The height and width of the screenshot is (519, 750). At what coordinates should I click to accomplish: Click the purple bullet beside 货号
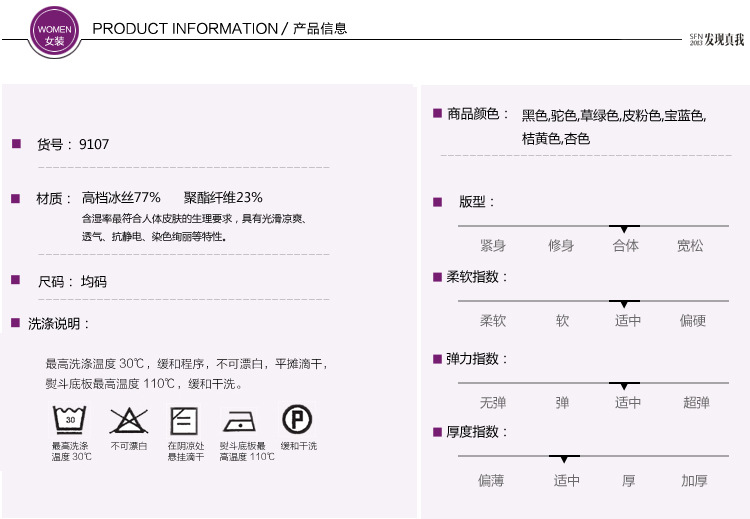coord(16,144)
